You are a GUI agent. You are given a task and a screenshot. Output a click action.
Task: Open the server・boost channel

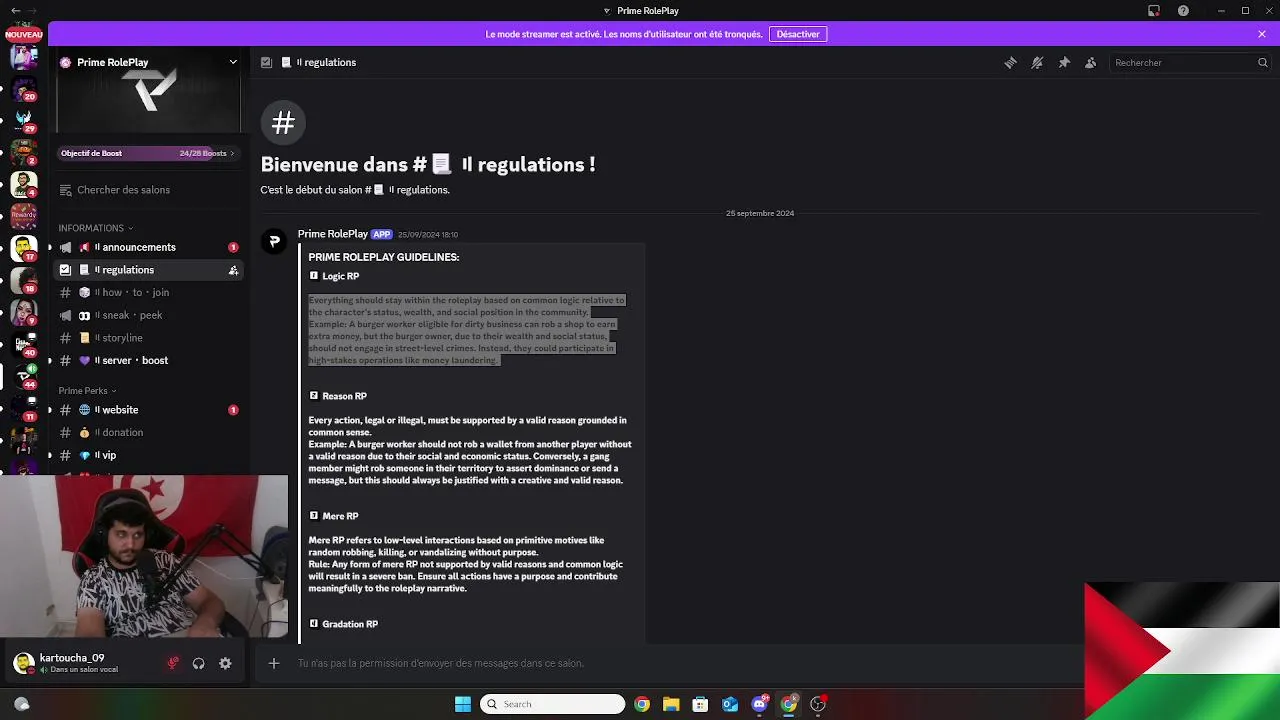(148, 360)
